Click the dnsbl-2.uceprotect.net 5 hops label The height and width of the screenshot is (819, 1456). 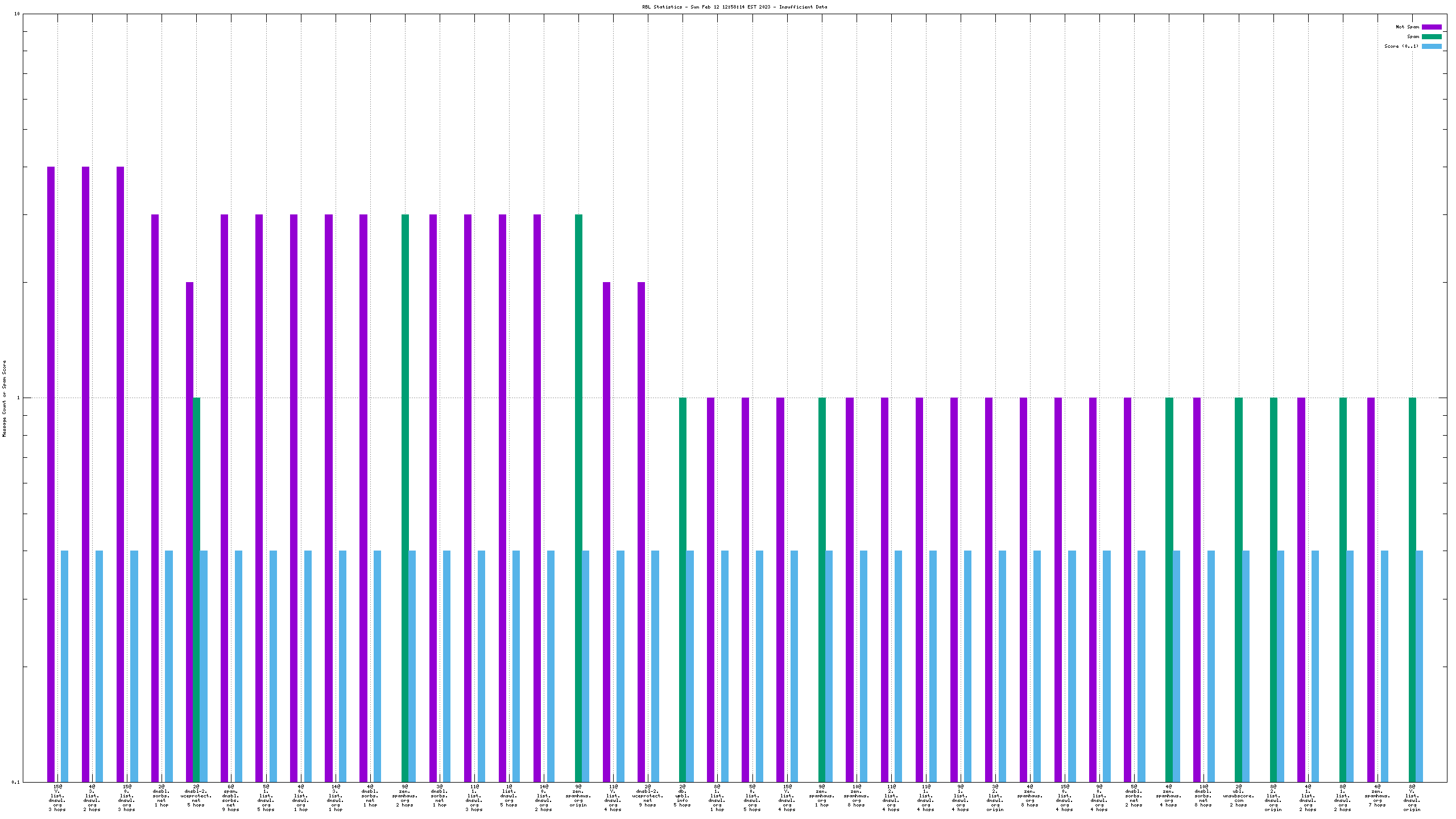196,797
